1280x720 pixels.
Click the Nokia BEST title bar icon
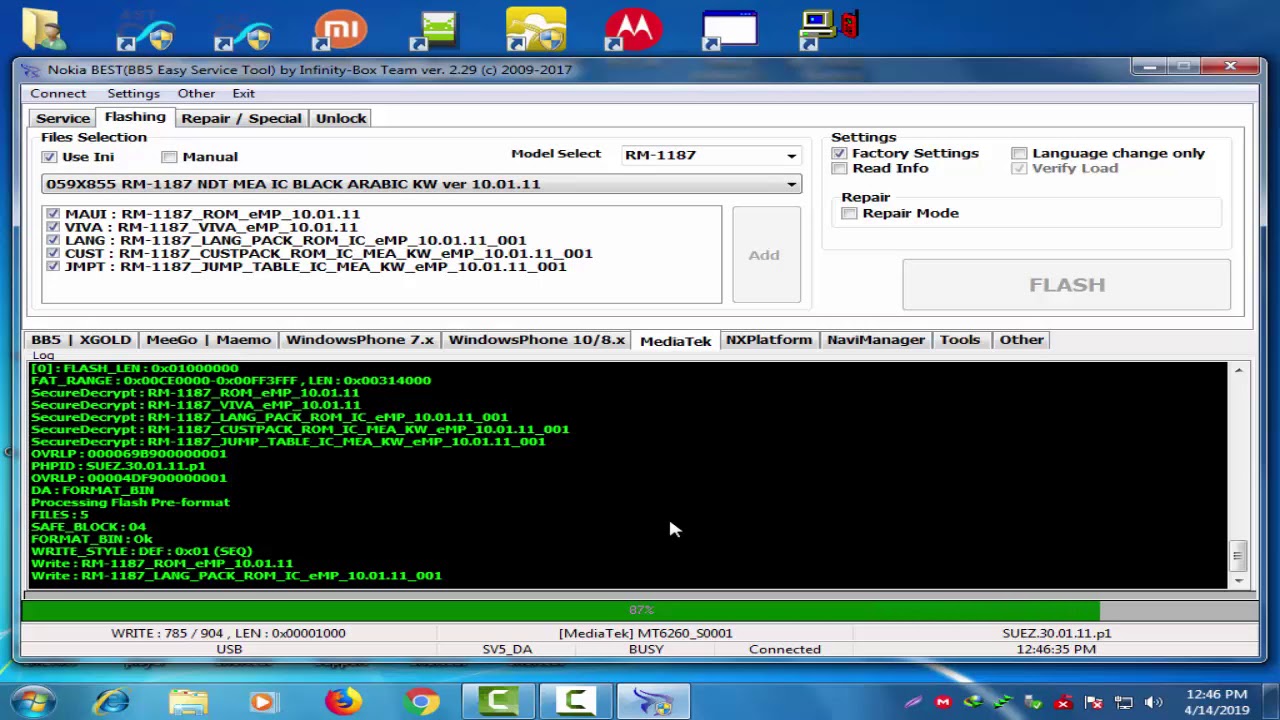(x=31, y=69)
